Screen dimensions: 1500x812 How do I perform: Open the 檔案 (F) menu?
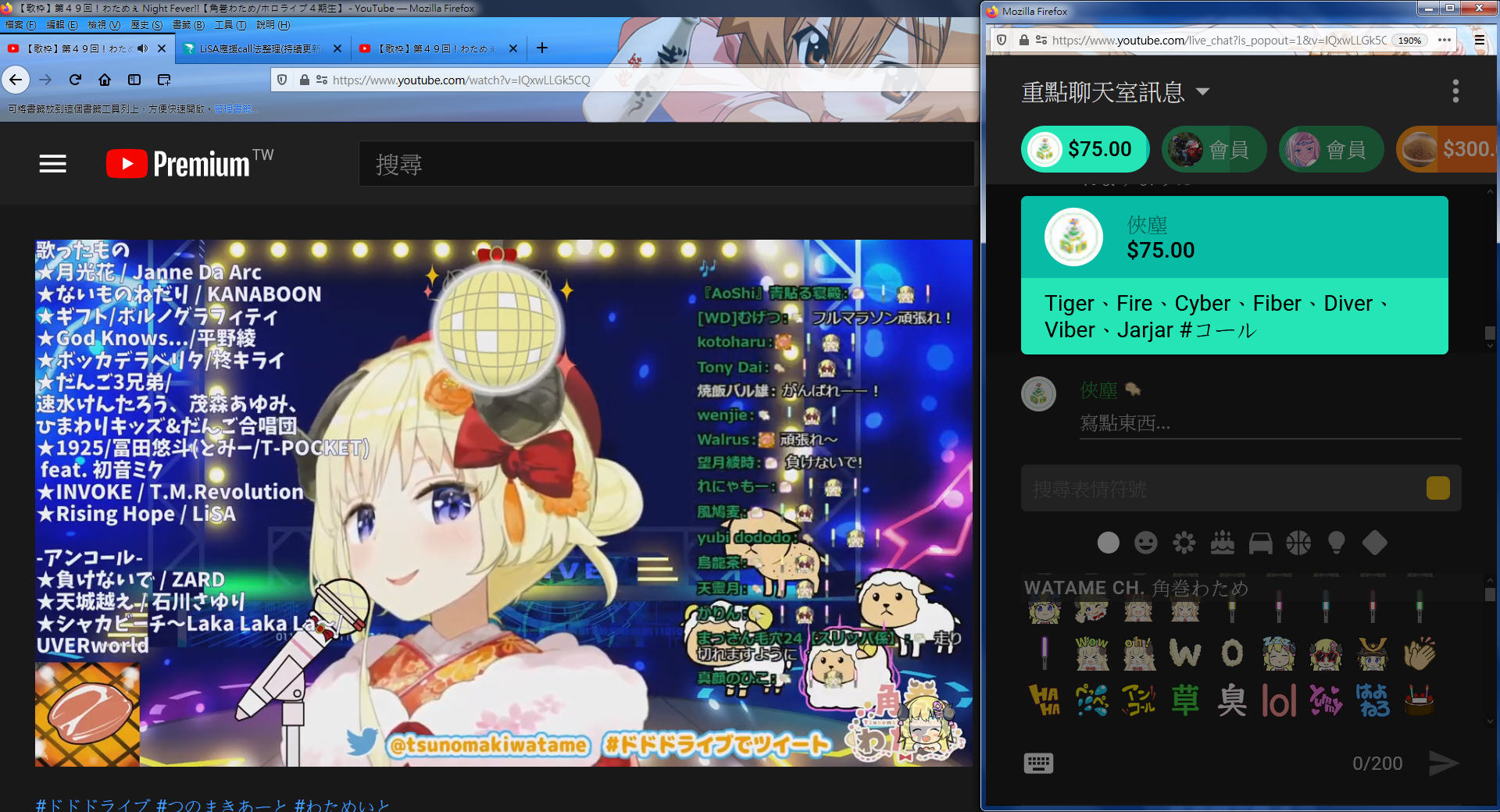click(20, 25)
